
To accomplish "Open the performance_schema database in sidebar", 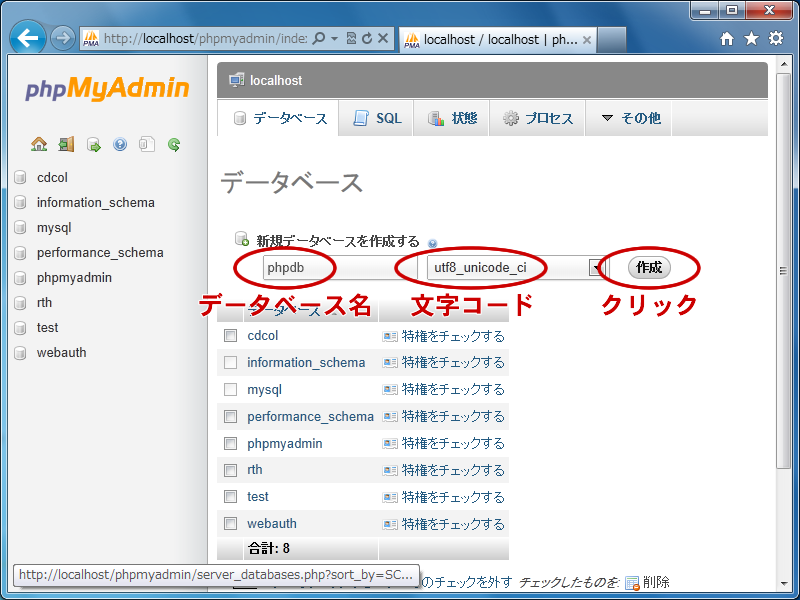I will (x=100, y=253).
